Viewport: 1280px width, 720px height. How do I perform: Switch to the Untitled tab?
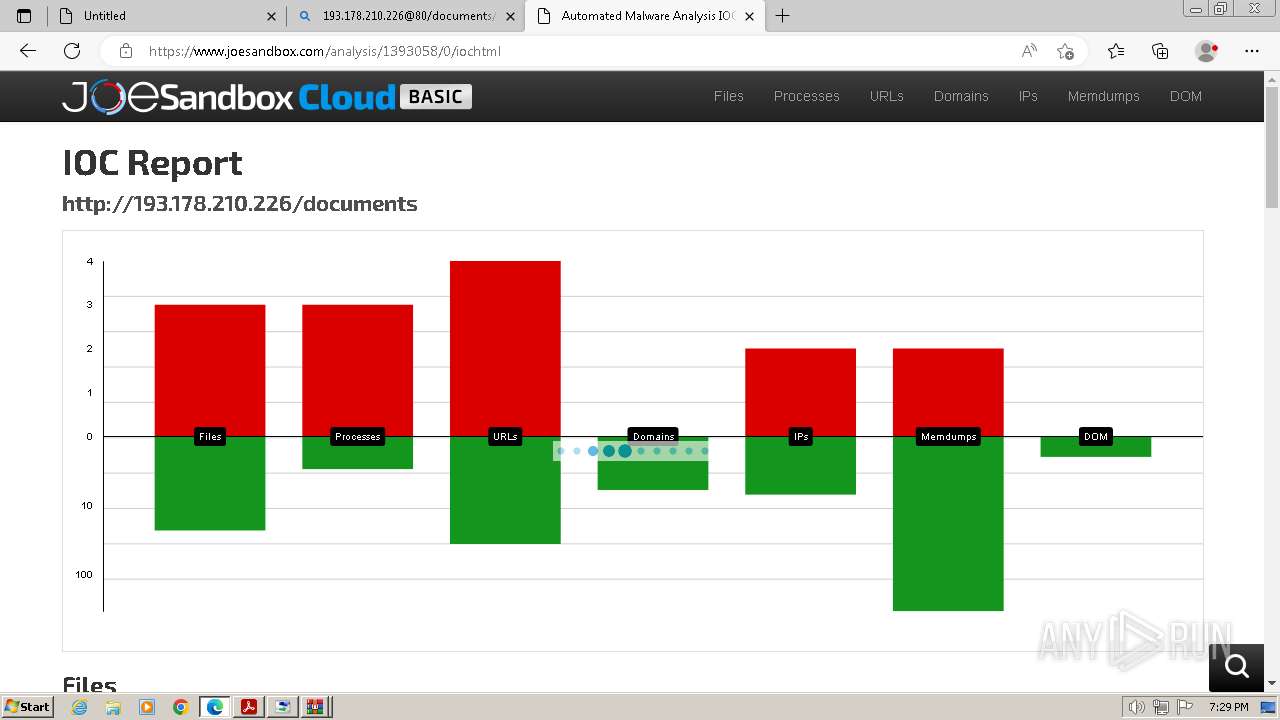[168, 16]
